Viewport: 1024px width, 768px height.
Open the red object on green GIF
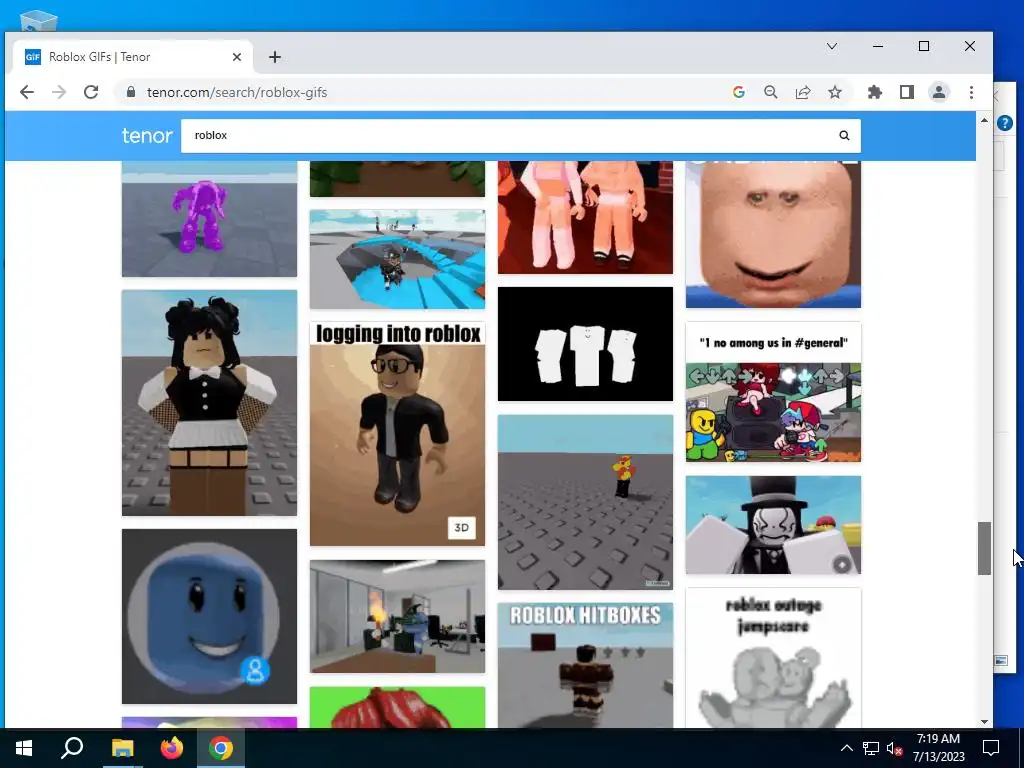pos(397,707)
